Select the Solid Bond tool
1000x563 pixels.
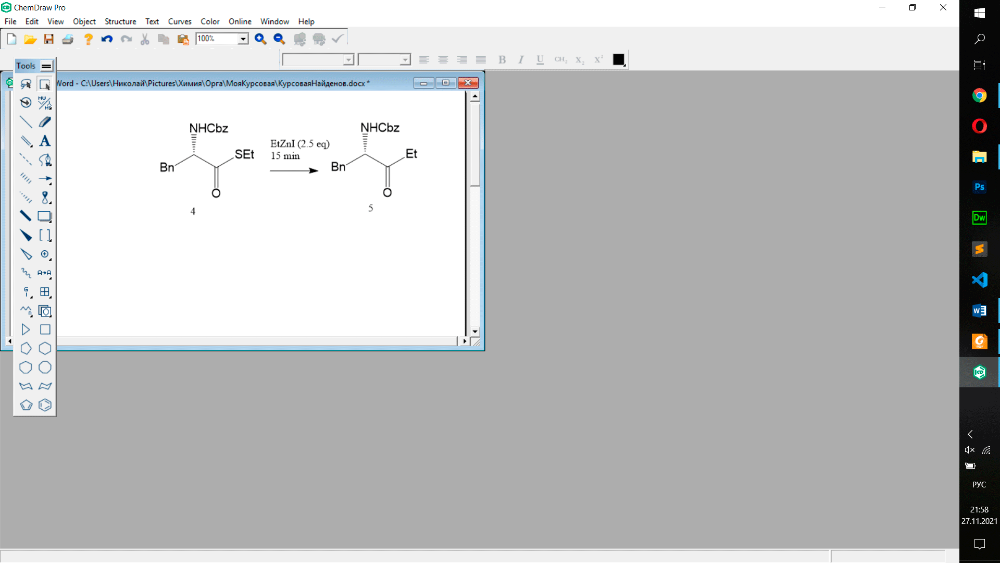[26, 122]
